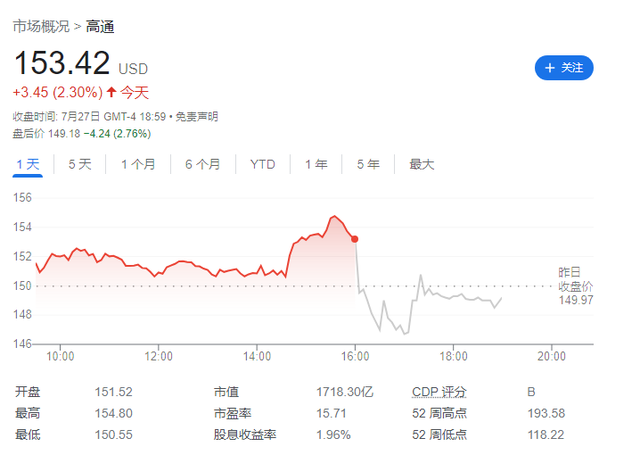Click the red up arrow beside 今天

click(x=111, y=91)
